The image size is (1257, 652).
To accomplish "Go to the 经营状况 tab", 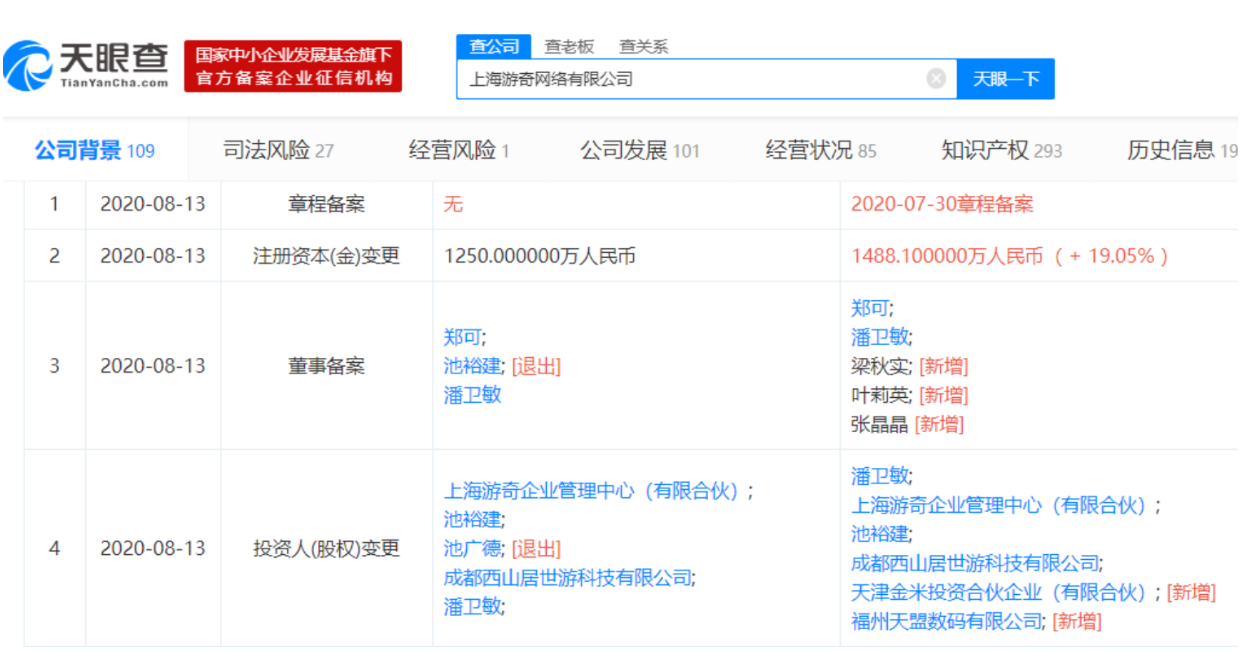I will pos(821,151).
